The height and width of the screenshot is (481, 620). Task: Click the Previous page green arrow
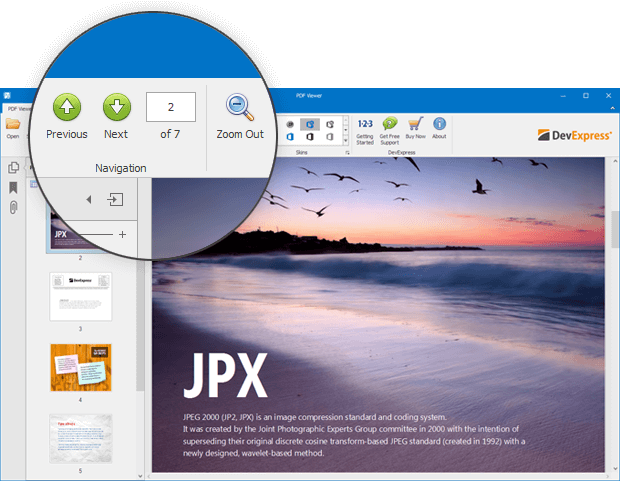tap(67, 107)
